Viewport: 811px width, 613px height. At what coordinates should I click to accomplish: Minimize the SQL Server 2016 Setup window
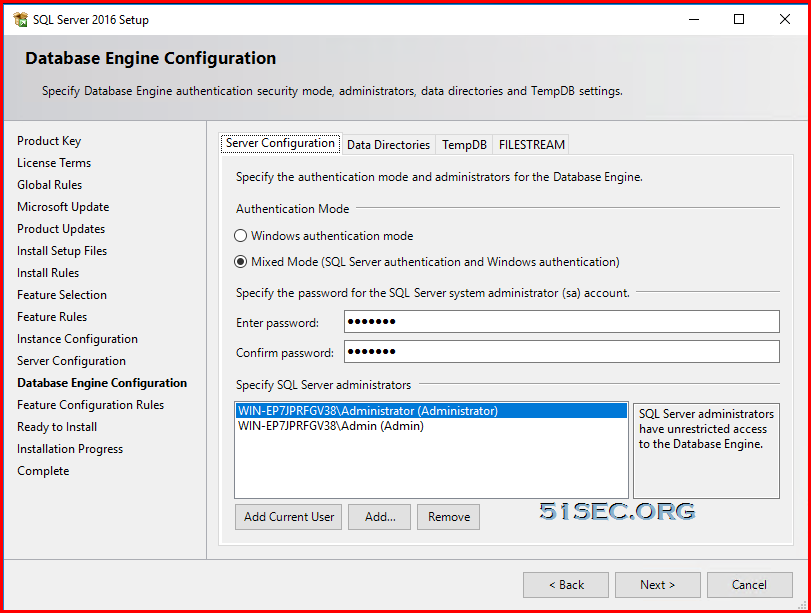coord(694,20)
